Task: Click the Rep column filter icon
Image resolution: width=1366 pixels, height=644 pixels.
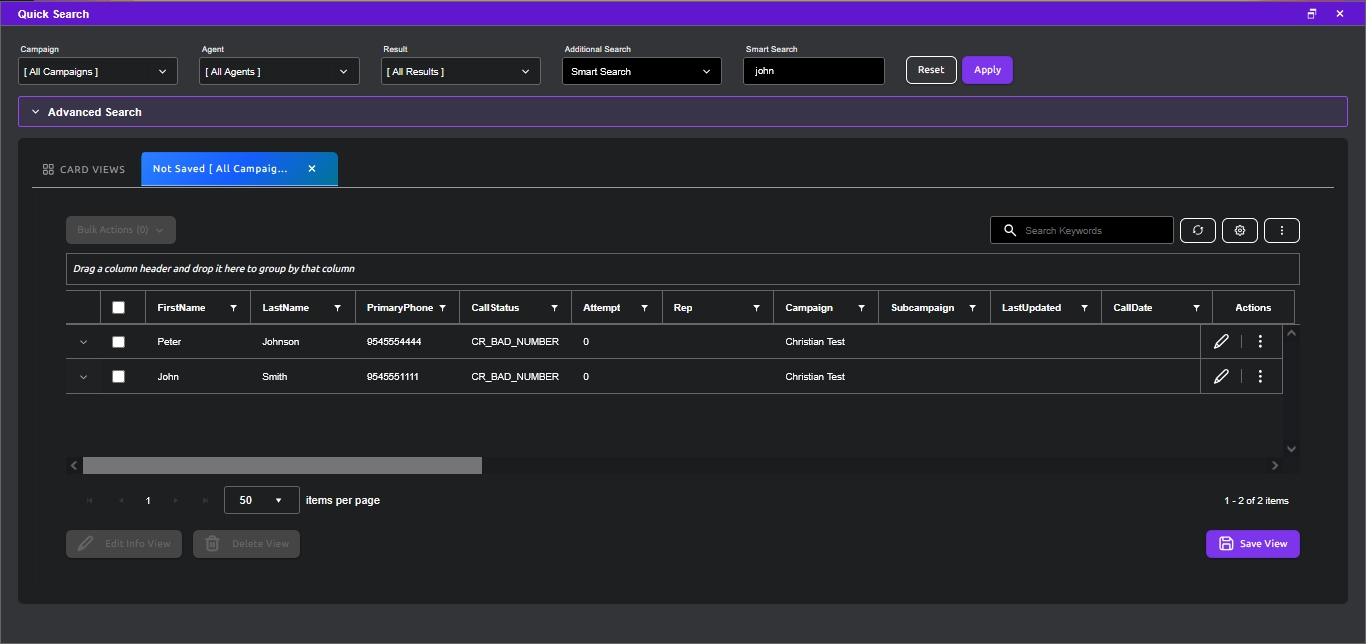Action: [x=757, y=308]
